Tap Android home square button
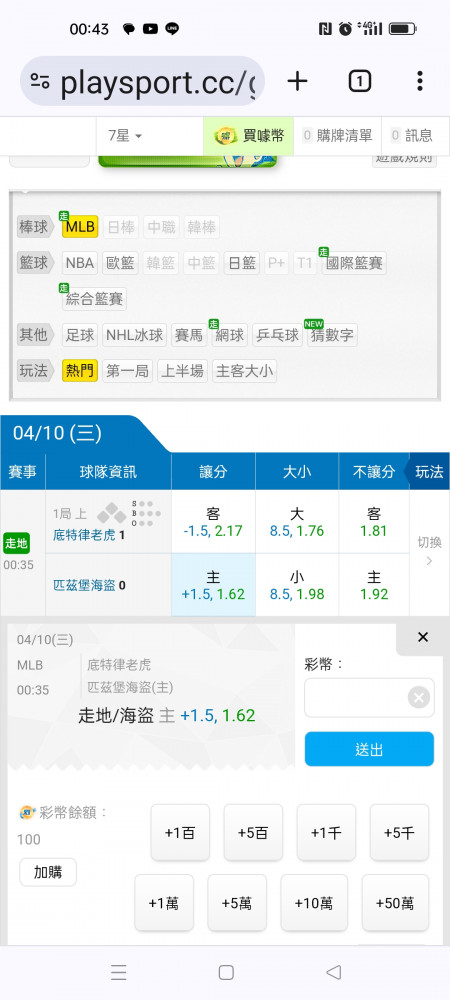Image resolution: width=450 pixels, height=1000 pixels. (226, 972)
